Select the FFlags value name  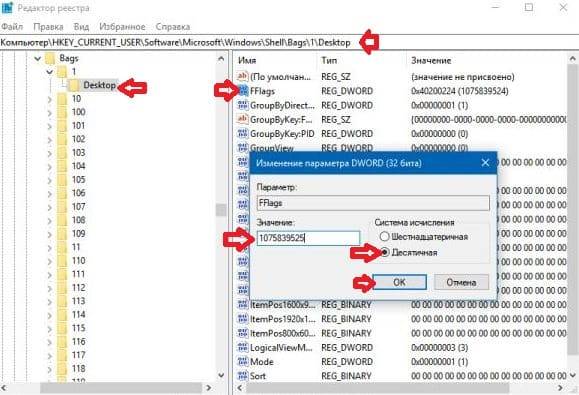(263, 91)
